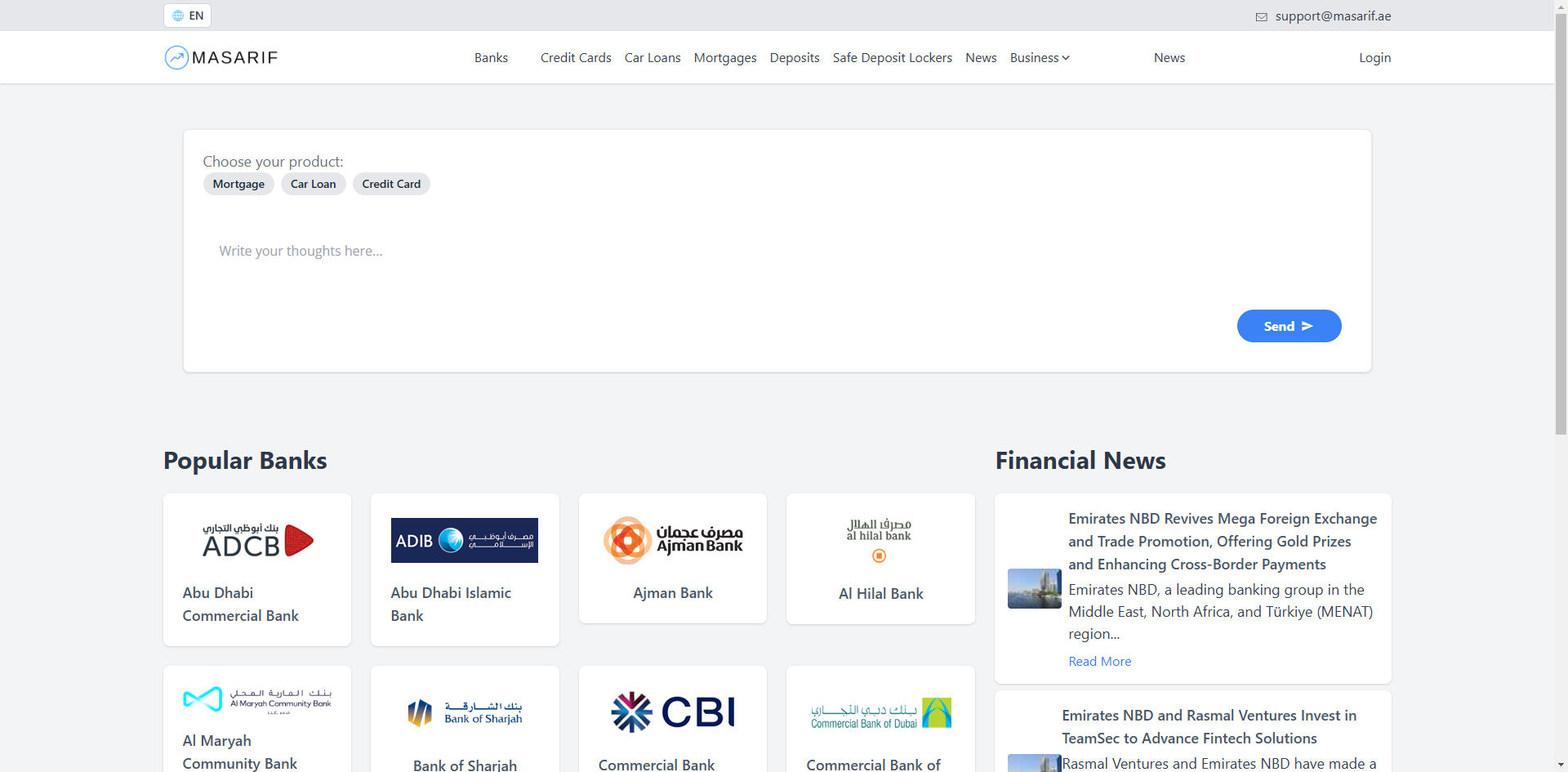Viewport: 1568px width, 772px height.
Task: Choose the Credit Card product chip
Action: 391,184
